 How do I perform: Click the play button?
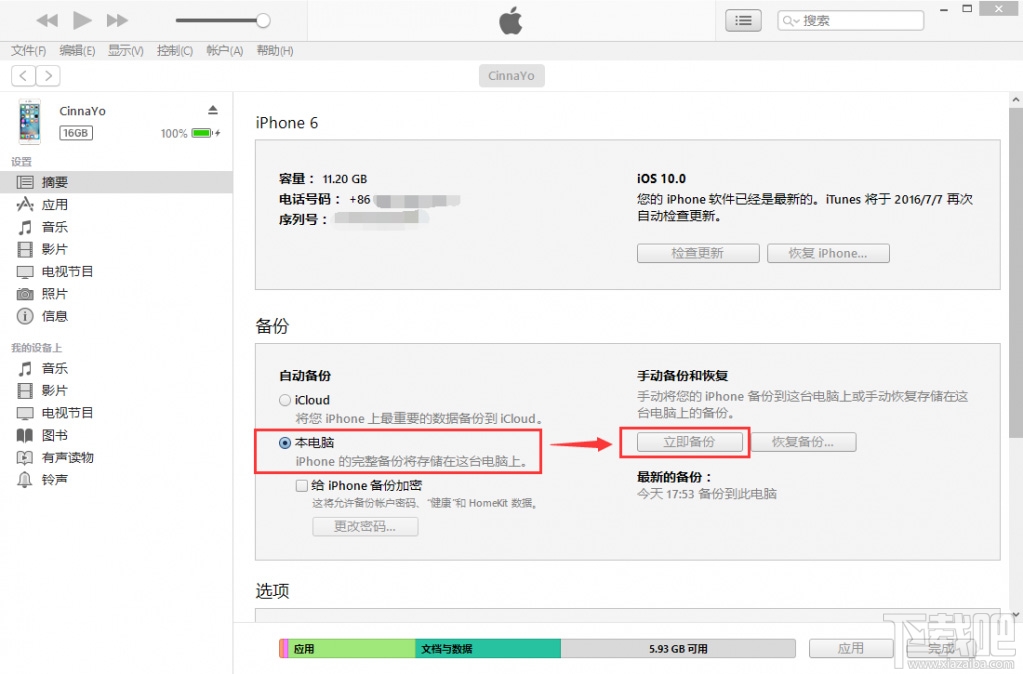pos(82,20)
